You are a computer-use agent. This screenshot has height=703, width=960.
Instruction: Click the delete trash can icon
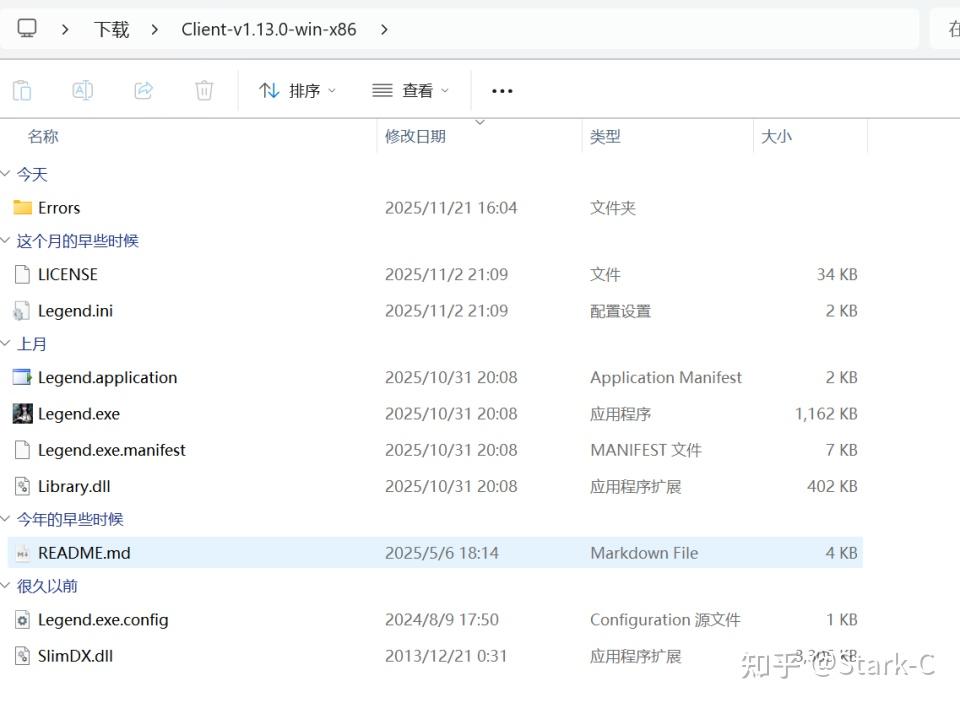pos(204,91)
